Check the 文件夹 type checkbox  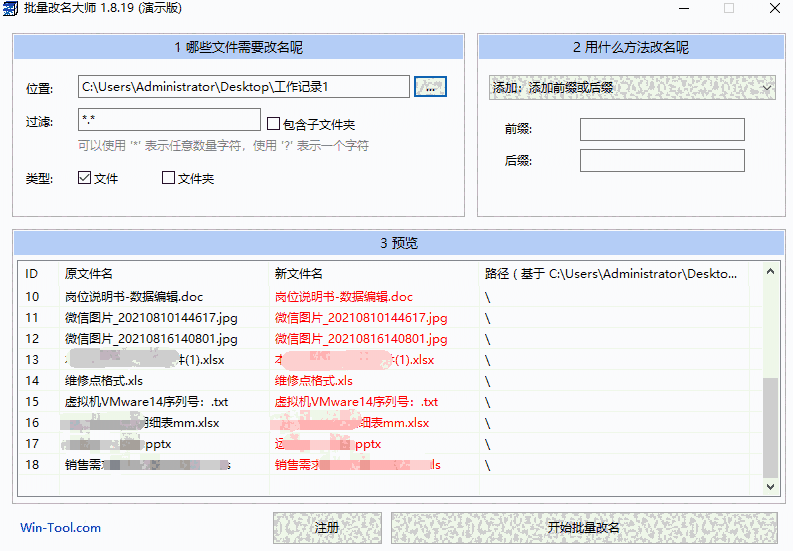pyautogui.click(x=168, y=178)
